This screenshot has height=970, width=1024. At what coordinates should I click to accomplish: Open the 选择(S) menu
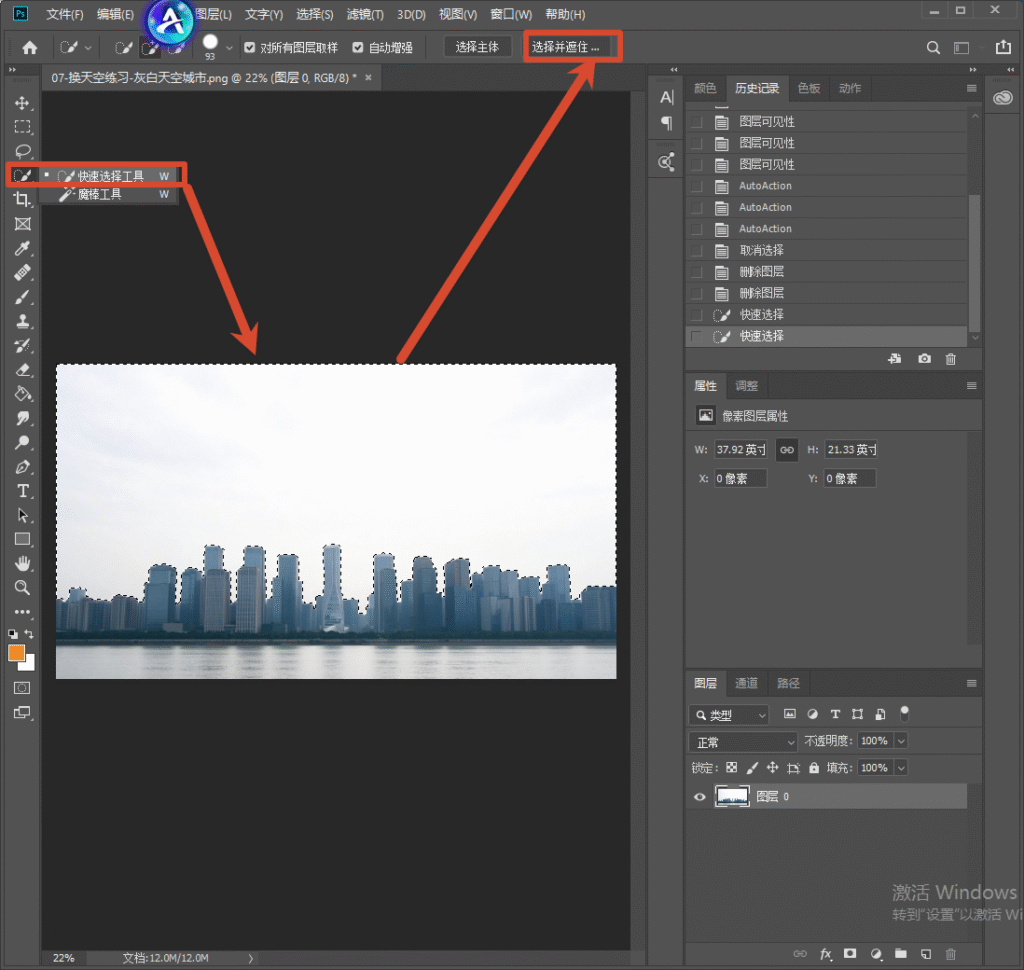(314, 14)
